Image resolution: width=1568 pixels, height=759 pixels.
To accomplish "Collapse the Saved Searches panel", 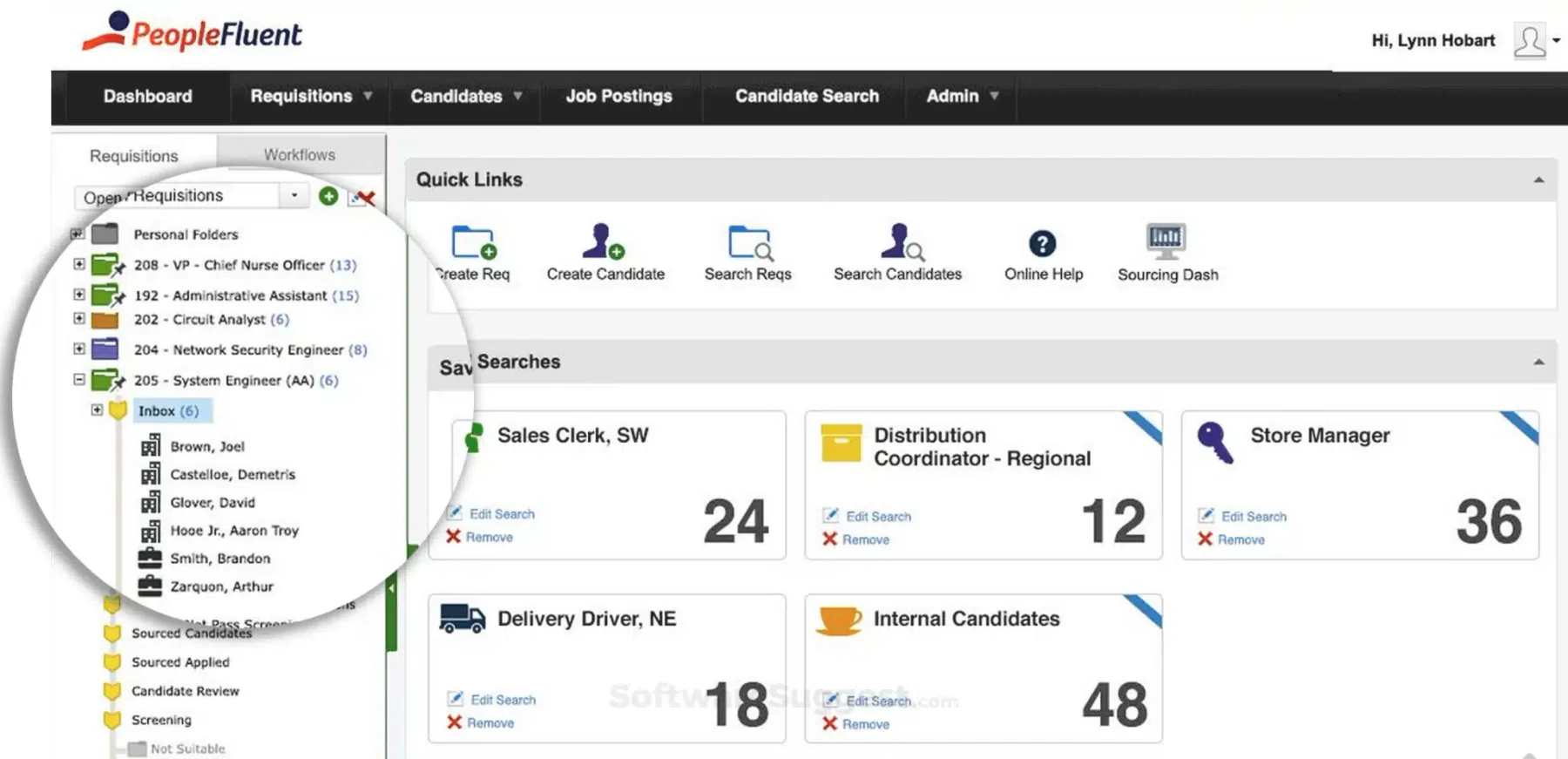I will pyautogui.click(x=1539, y=363).
